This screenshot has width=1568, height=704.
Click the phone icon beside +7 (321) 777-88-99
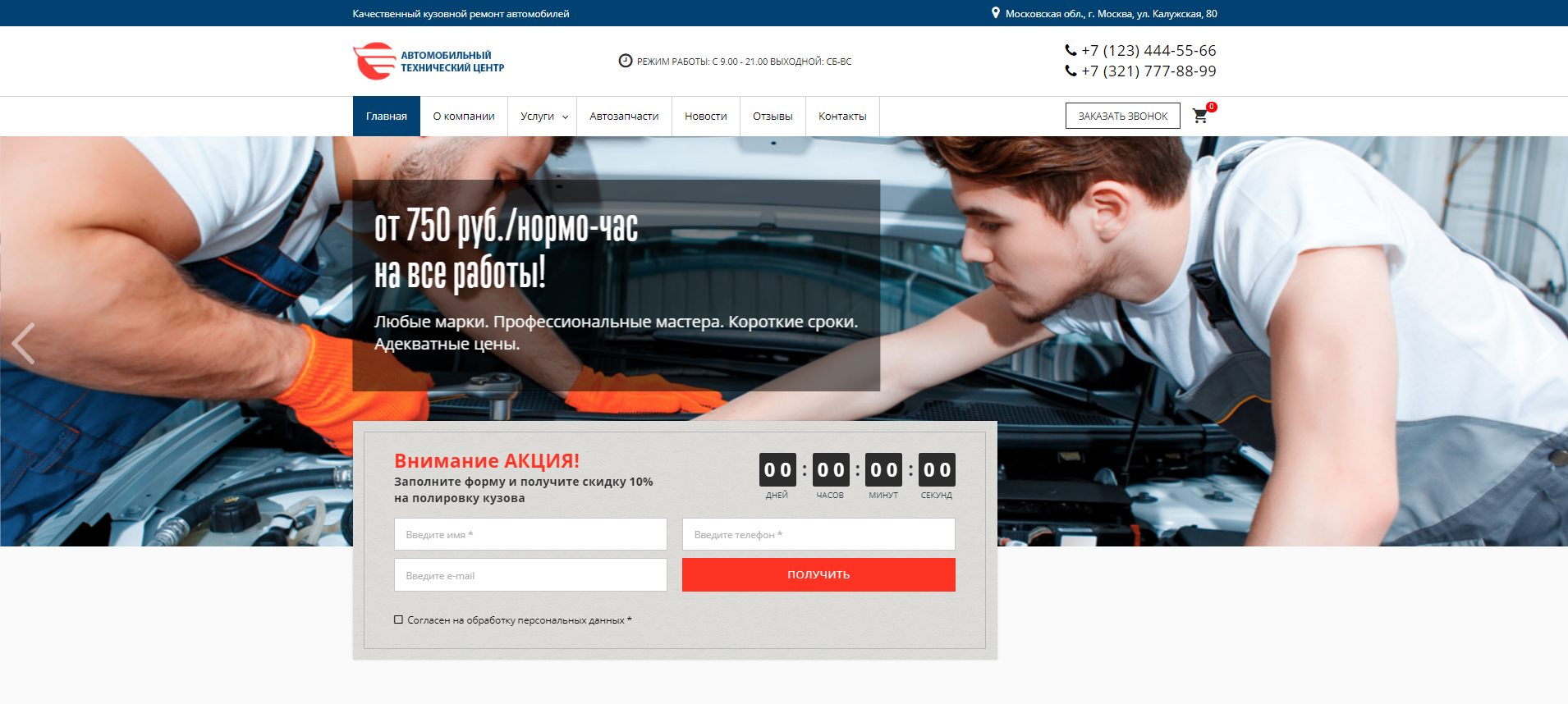pyautogui.click(x=1071, y=71)
